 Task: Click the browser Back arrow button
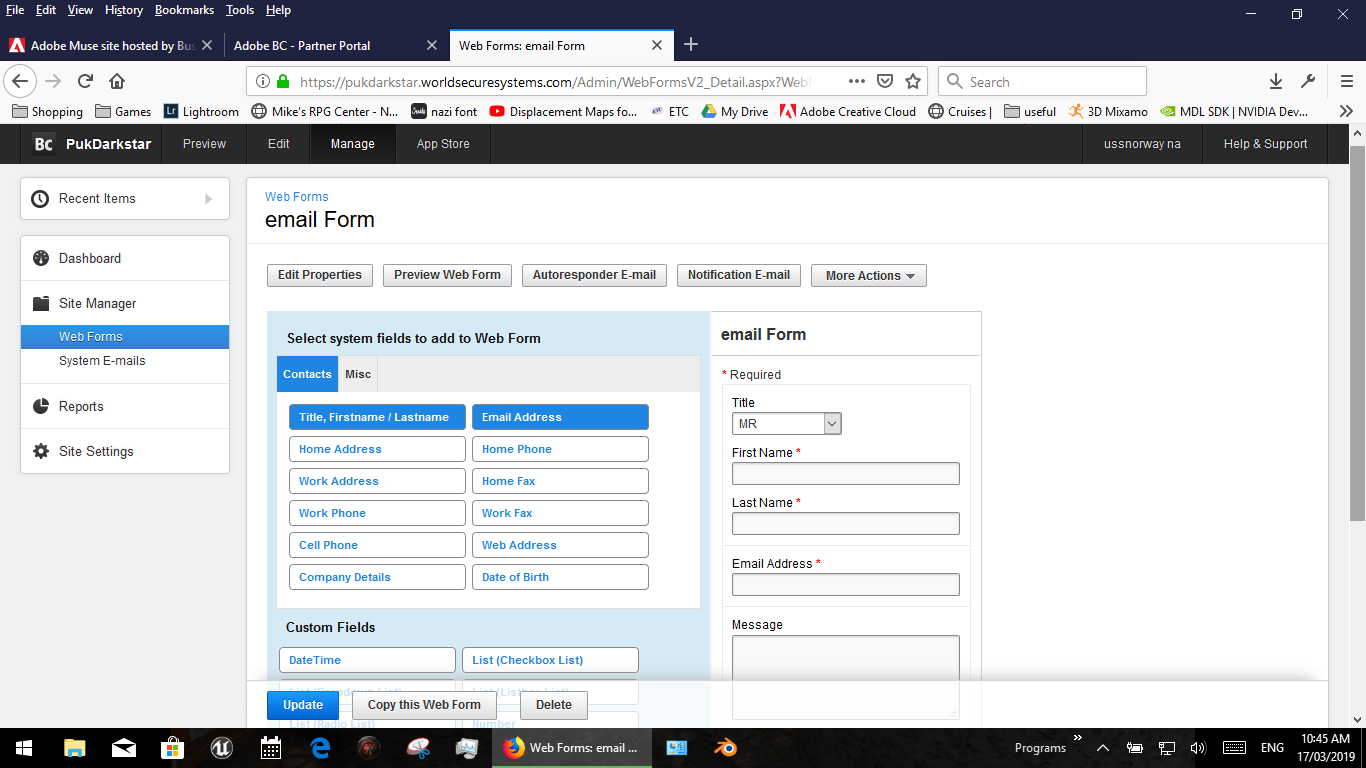coord(21,81)
